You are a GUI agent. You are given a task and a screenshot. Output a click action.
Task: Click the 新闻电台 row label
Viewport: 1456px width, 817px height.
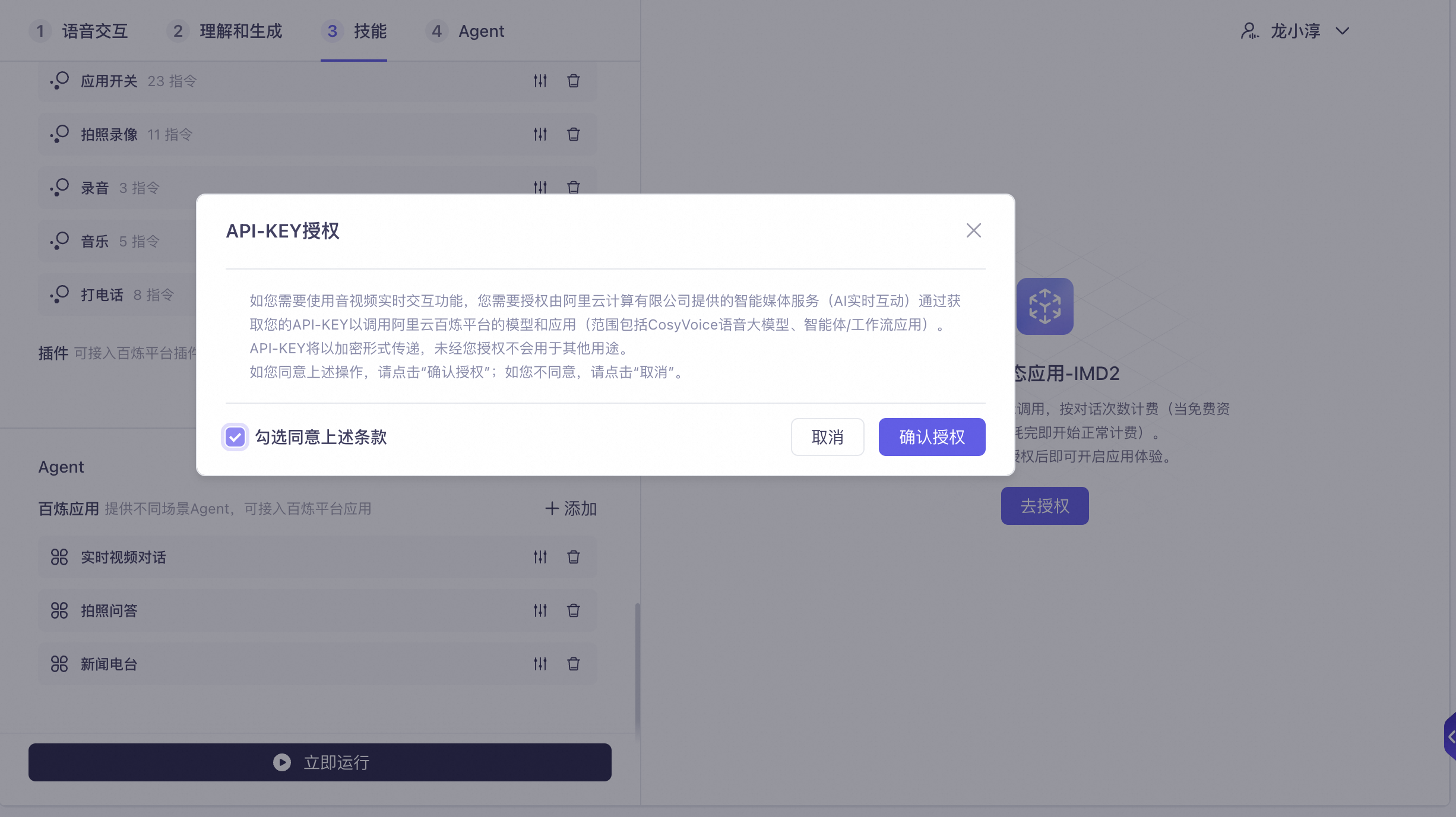tap(109, 664)
